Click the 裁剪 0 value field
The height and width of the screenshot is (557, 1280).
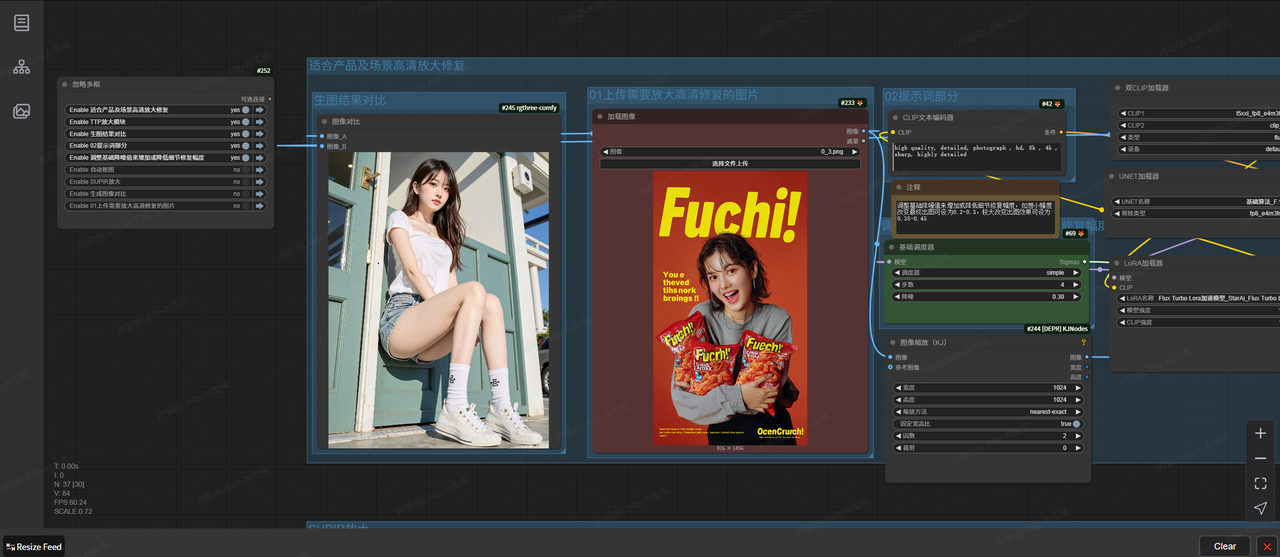(x=987, y=448)
